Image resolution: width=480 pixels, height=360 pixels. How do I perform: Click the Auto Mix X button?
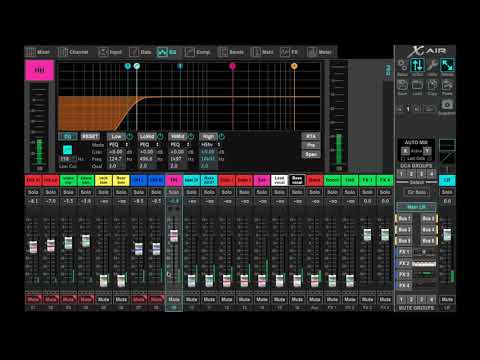pyautogui.click(x=405, y=151)
